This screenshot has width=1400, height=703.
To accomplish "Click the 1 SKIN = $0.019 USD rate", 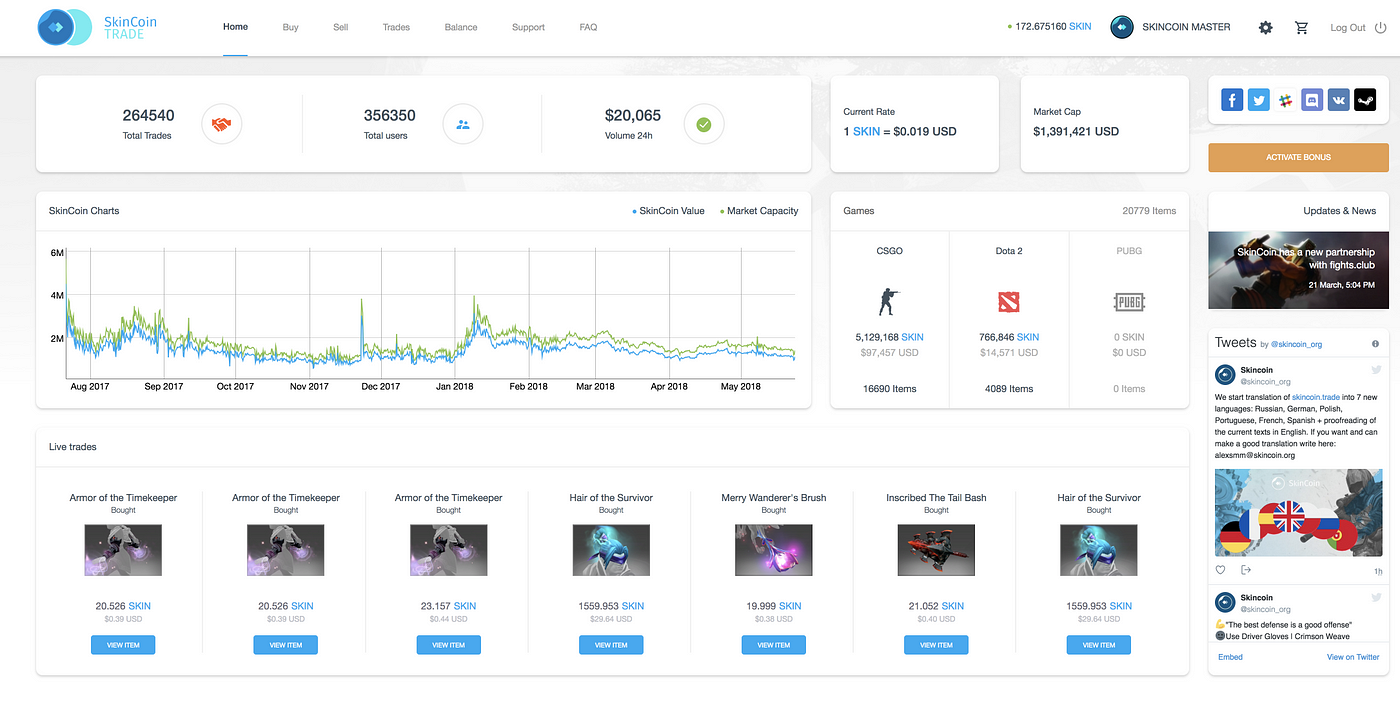I will point(900,131).
